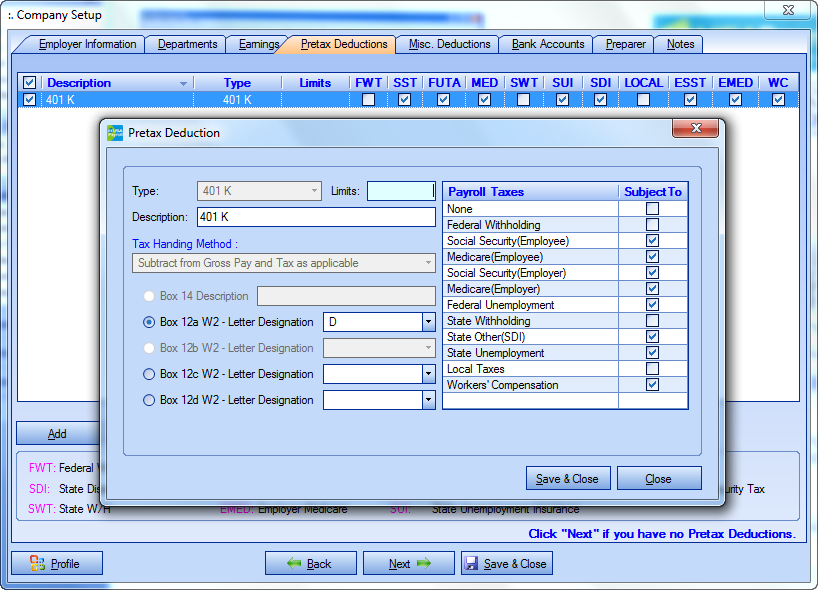Image resolution: width=818 pixels, height=590 pixels.
Task: Toggle Federal Withholding Subject To checkbox
Action: [x=652, y=225]
